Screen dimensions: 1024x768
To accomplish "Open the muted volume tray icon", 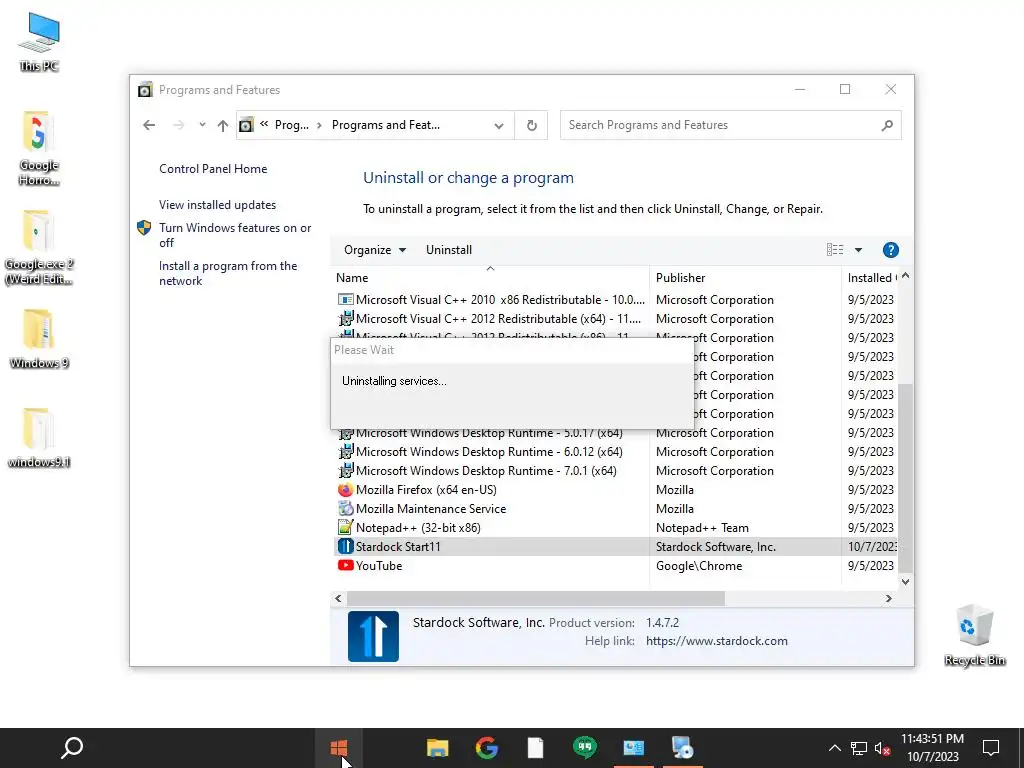I will click(x=882, y=748).
